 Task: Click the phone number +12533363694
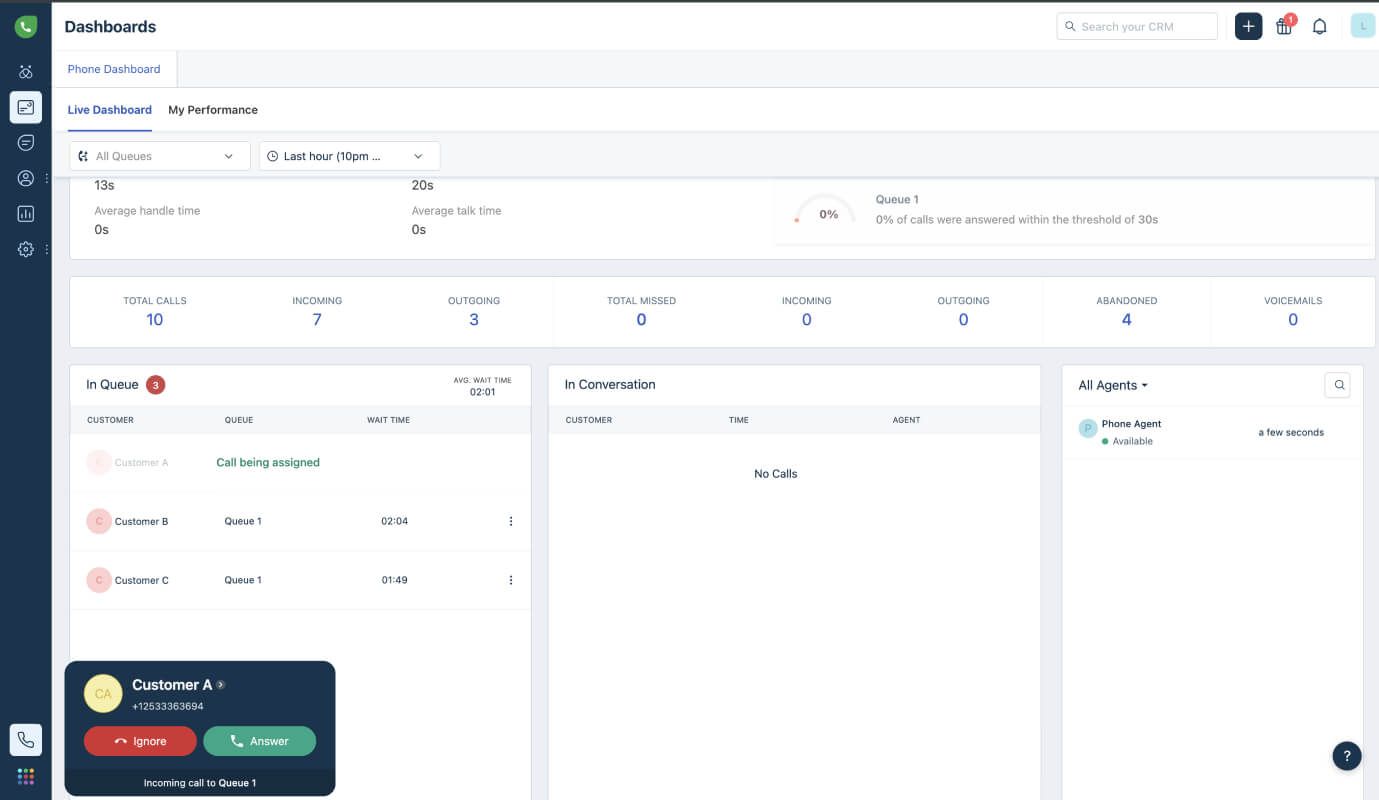pyautogui.click(x=168, y=706)
